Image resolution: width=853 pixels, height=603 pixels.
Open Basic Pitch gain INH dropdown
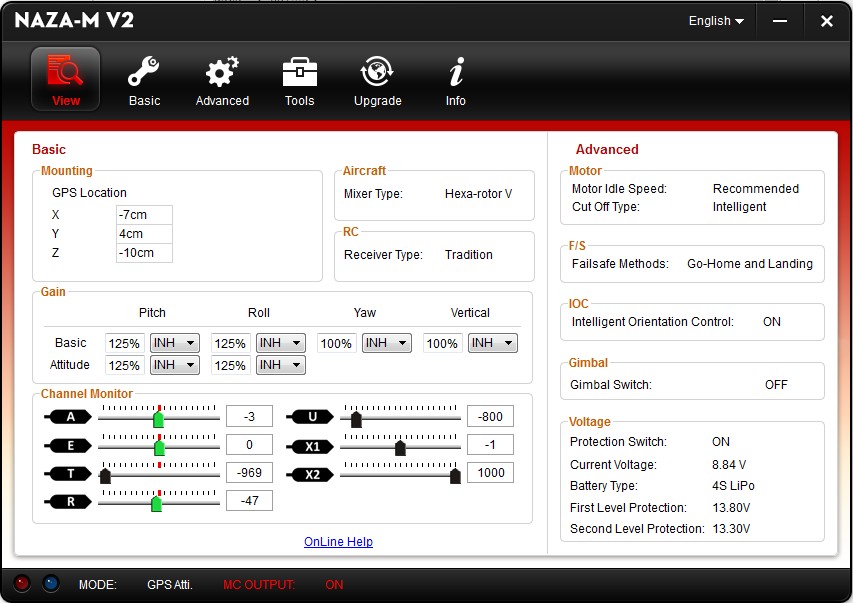(x=174, y=343)
